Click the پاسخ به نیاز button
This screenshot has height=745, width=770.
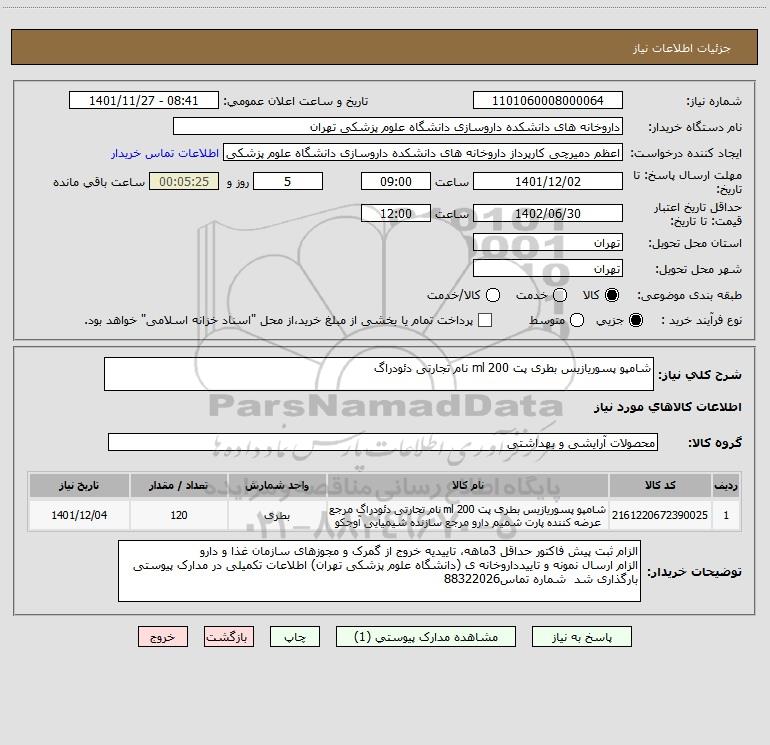[582, 636]
